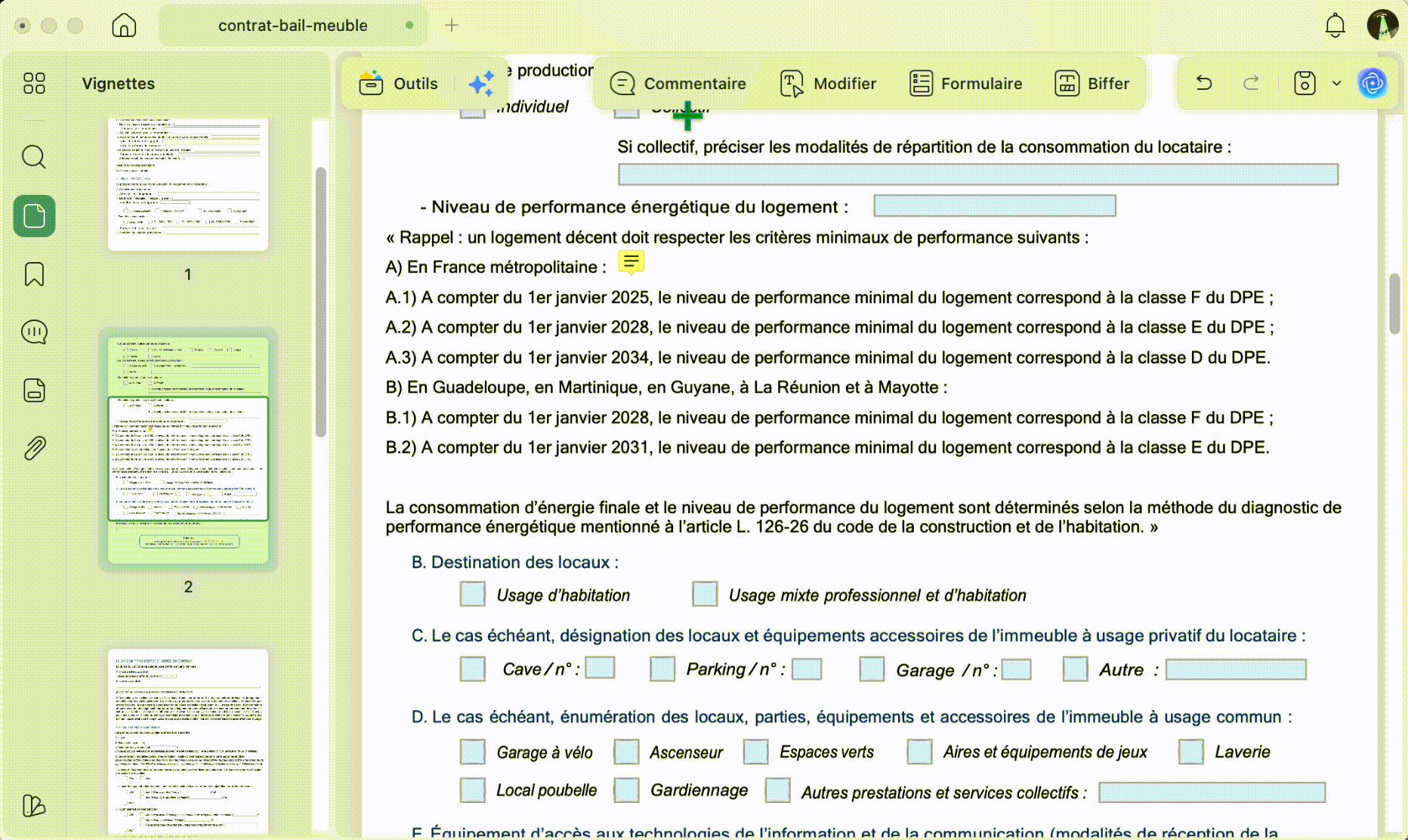This screenshot has width=1408, height=840.
Task: Check the Laverie box
Action: [x=1191, y=752]
